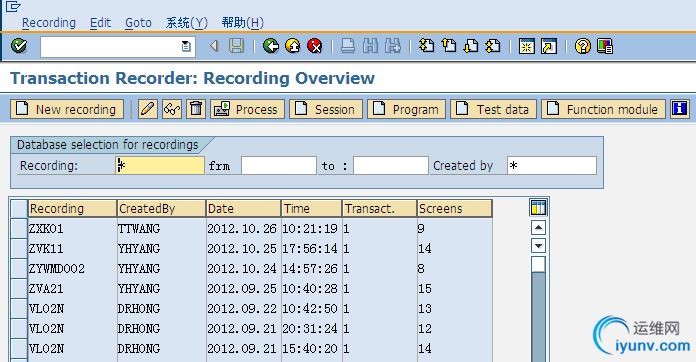Click the frm date input field

[x=279, y=165]
